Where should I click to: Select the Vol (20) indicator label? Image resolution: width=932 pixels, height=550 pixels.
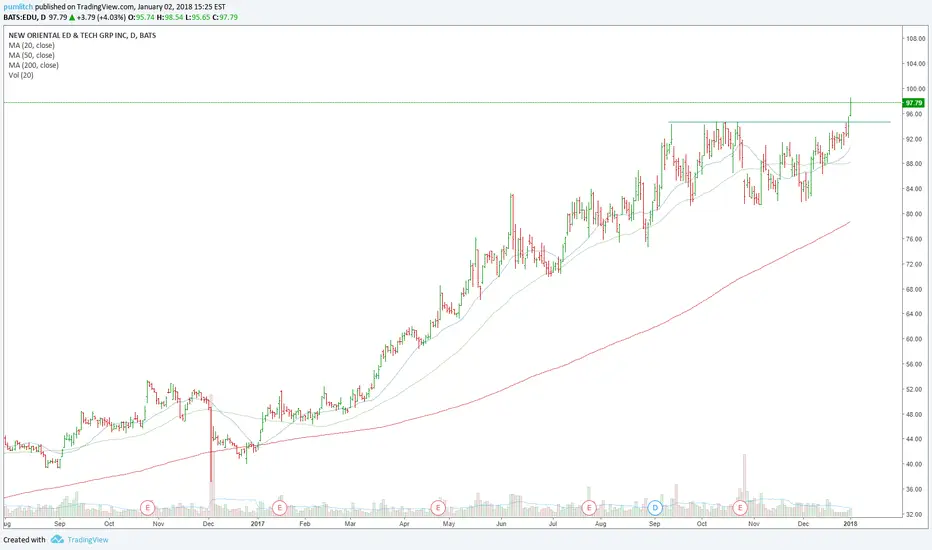click(21, 76)
